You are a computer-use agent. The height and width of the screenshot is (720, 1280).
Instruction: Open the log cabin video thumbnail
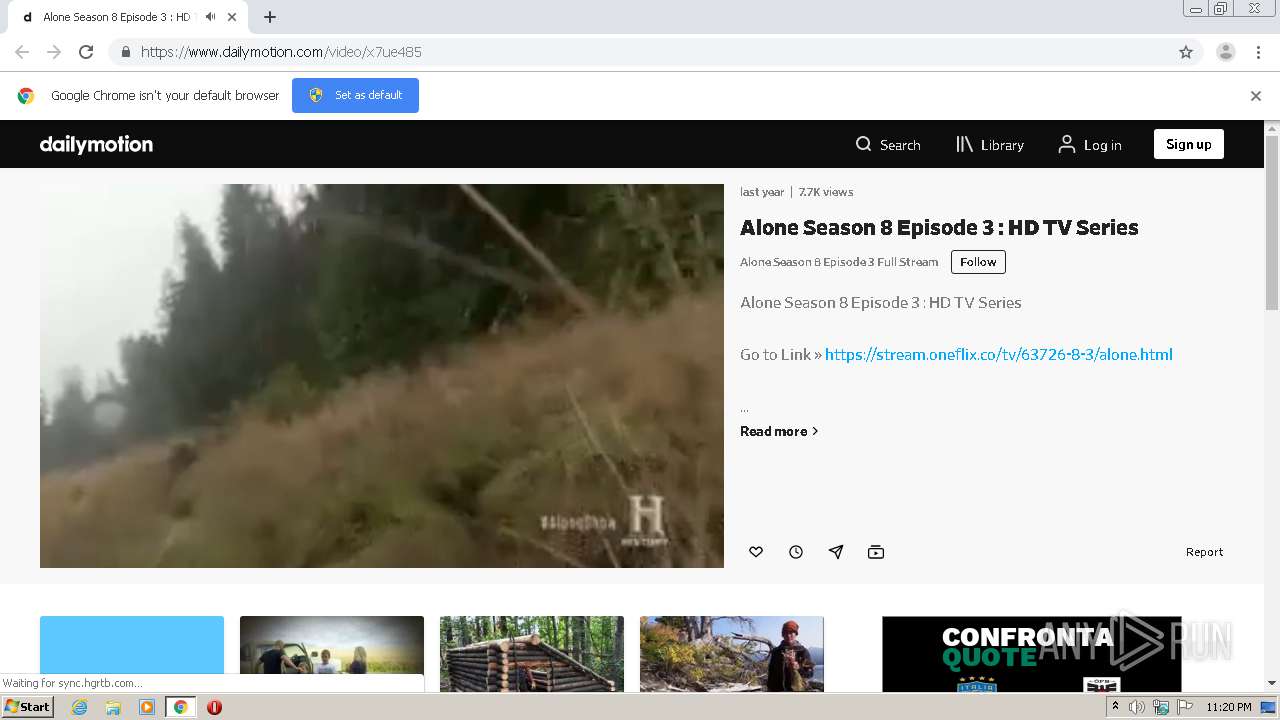pos(532,654)
